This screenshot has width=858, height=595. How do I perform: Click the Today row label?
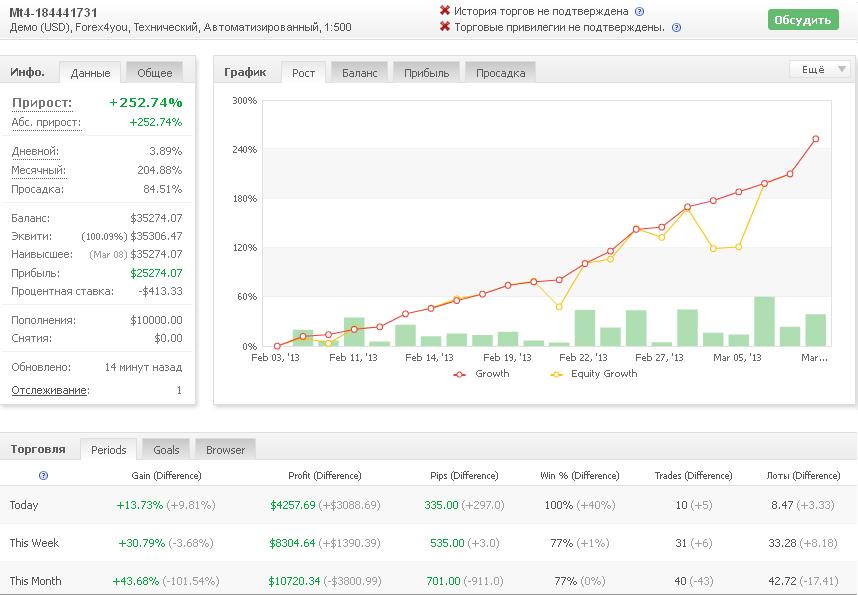(x=24, y=505)
